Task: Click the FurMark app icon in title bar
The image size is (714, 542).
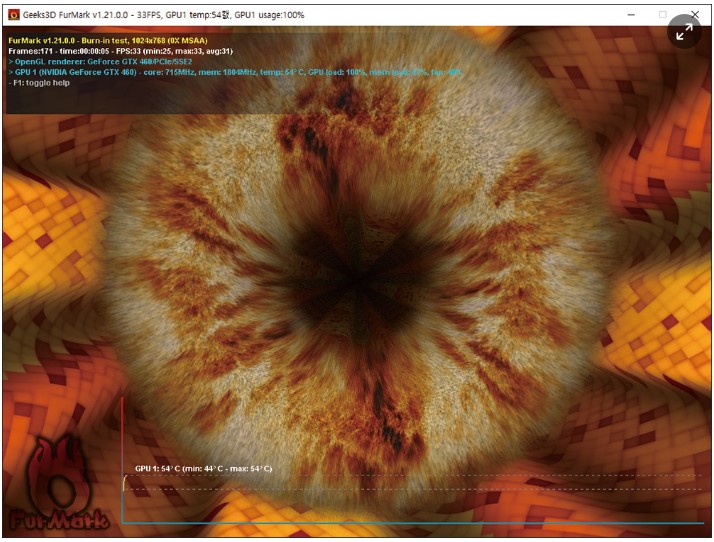Action: [x=14, y=15]
